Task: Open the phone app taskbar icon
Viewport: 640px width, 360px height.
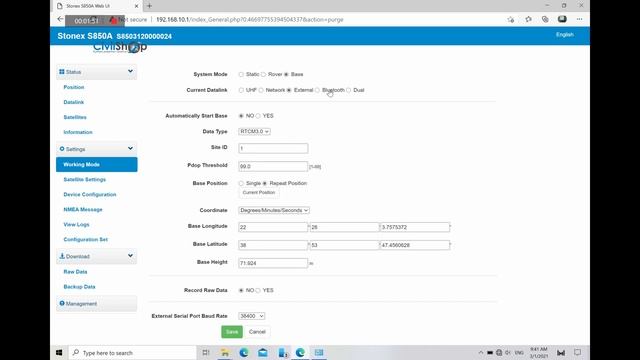Action: pos(282,353)
